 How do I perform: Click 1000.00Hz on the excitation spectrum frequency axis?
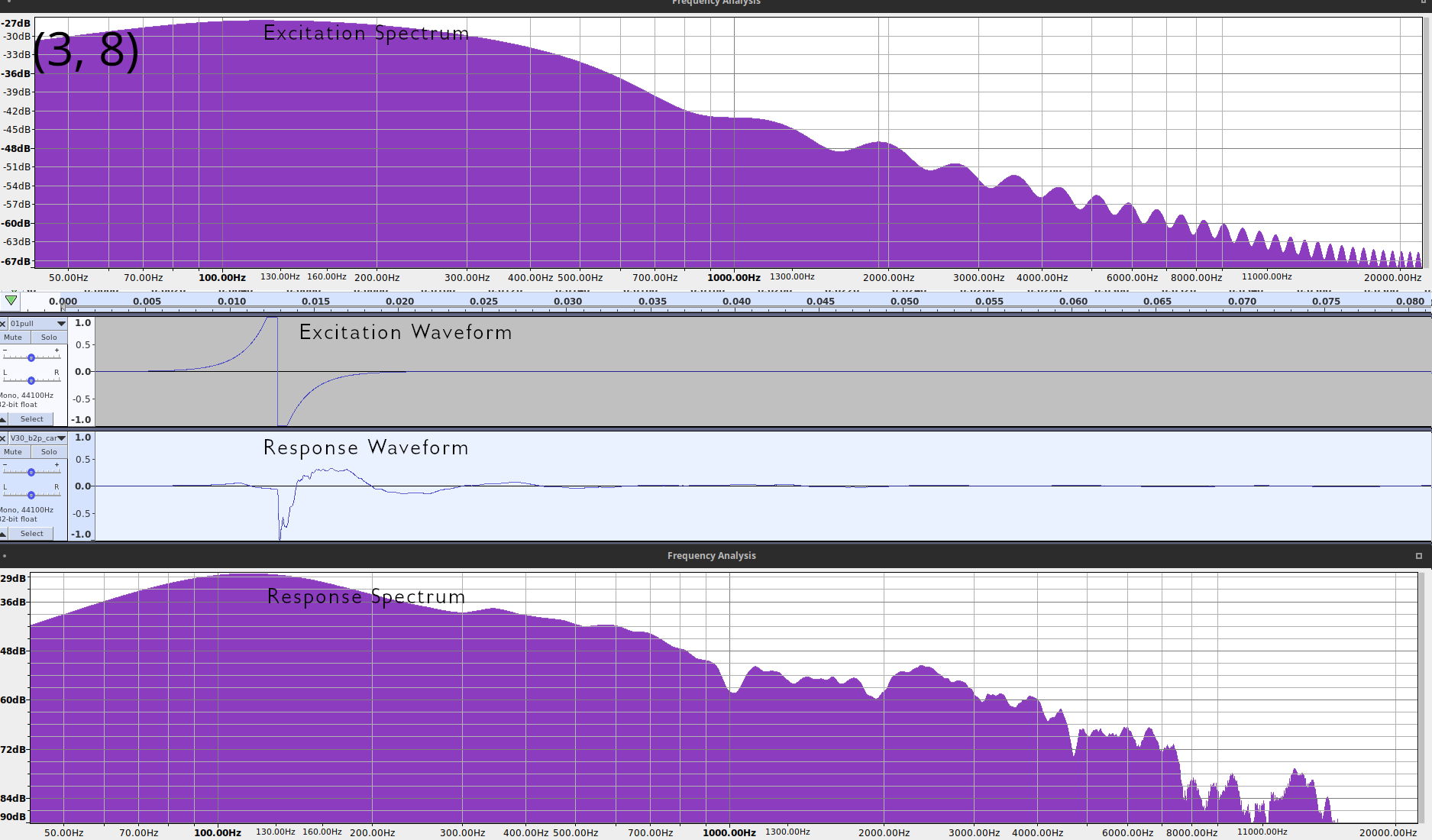pyautogui.click(x=734, y=278)
